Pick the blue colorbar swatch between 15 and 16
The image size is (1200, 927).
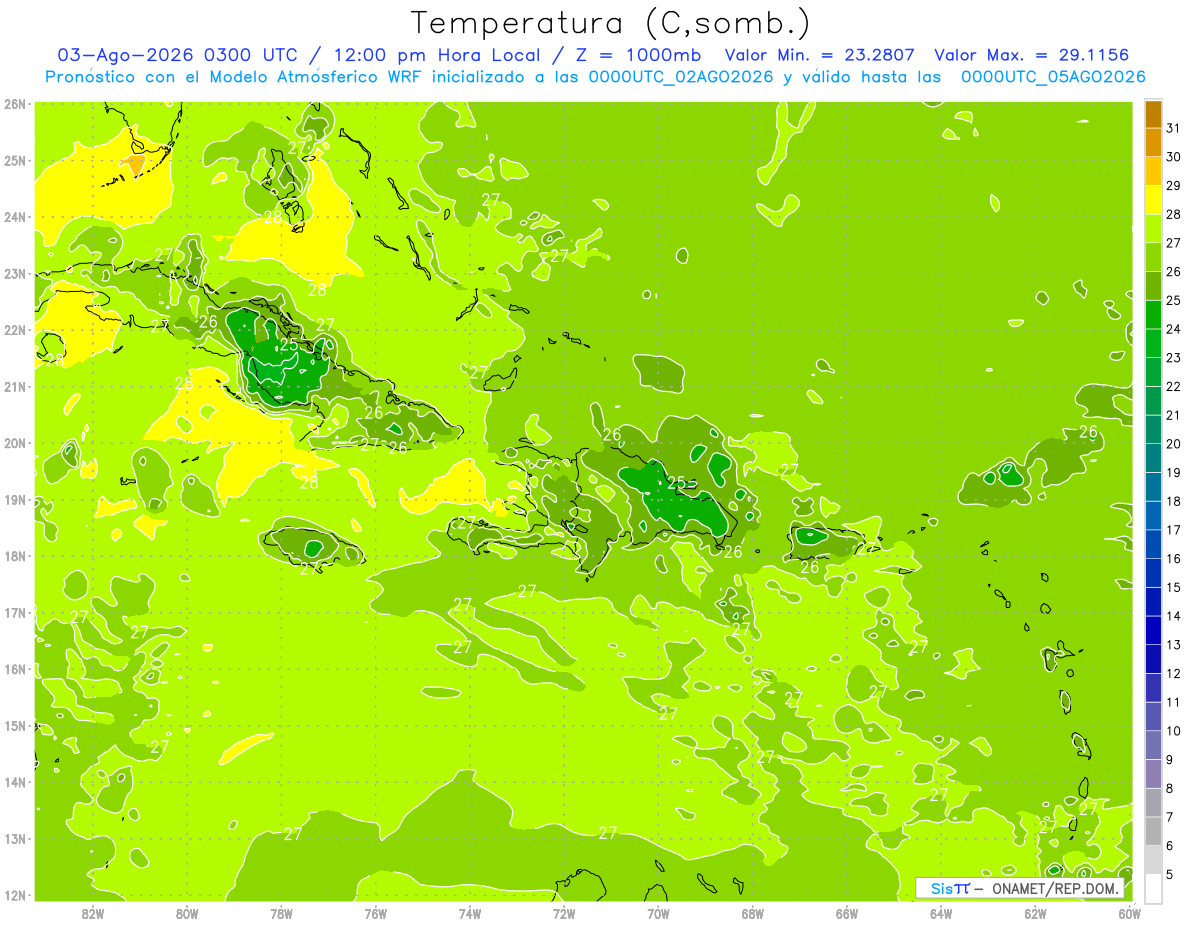[x=1153, y=573]
